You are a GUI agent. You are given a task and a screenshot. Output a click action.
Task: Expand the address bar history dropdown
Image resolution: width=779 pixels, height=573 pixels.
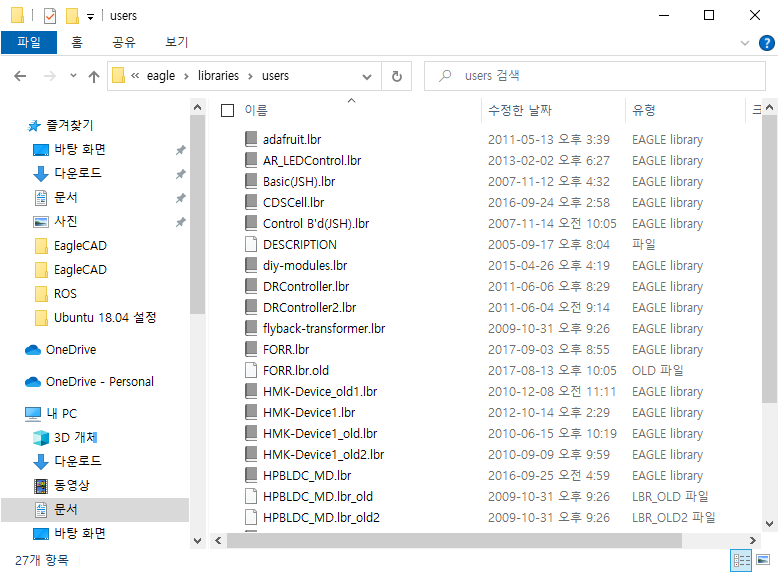(x=367, y=77)
